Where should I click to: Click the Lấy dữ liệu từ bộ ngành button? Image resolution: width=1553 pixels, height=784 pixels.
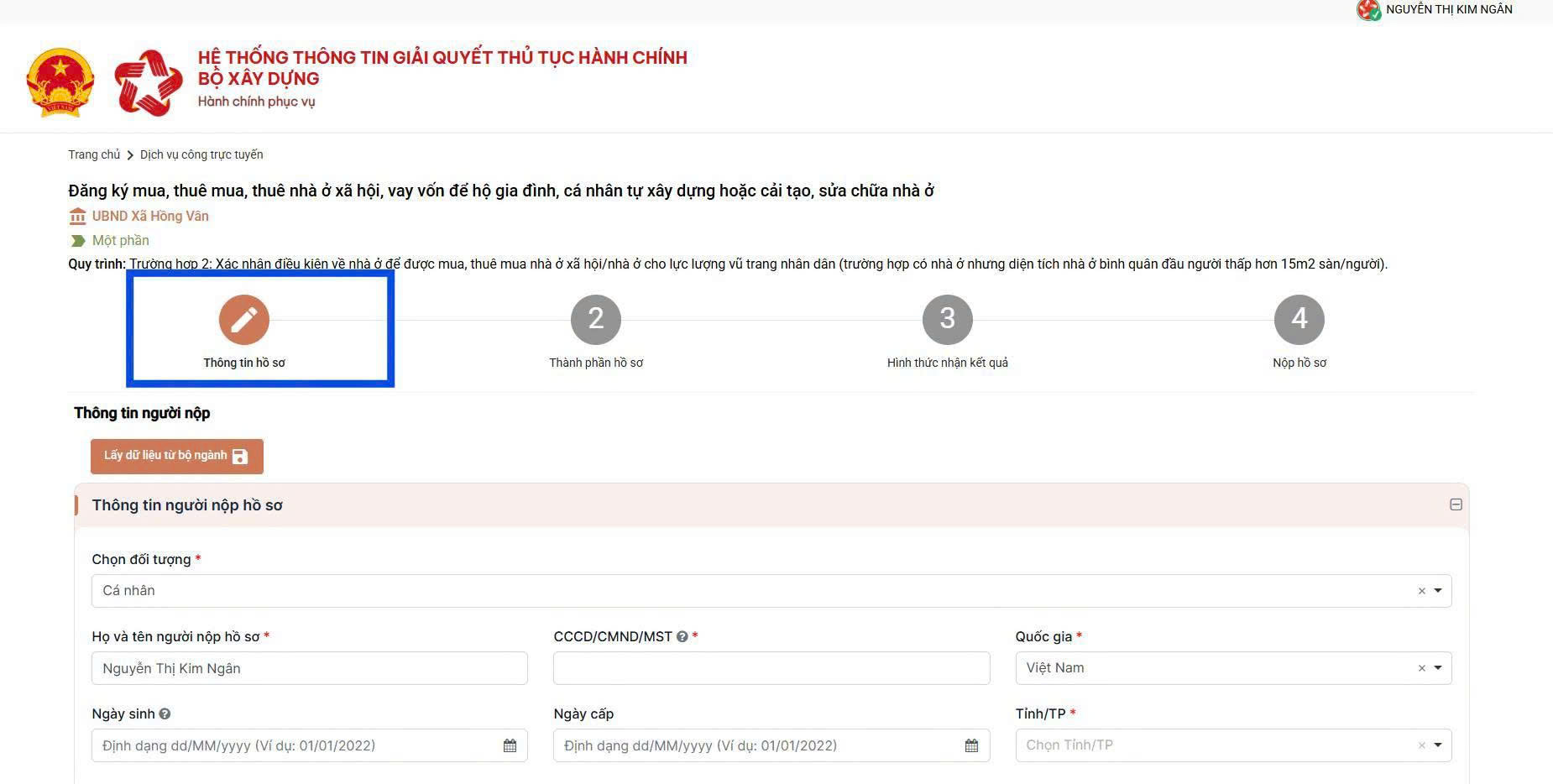coord(177,456)
